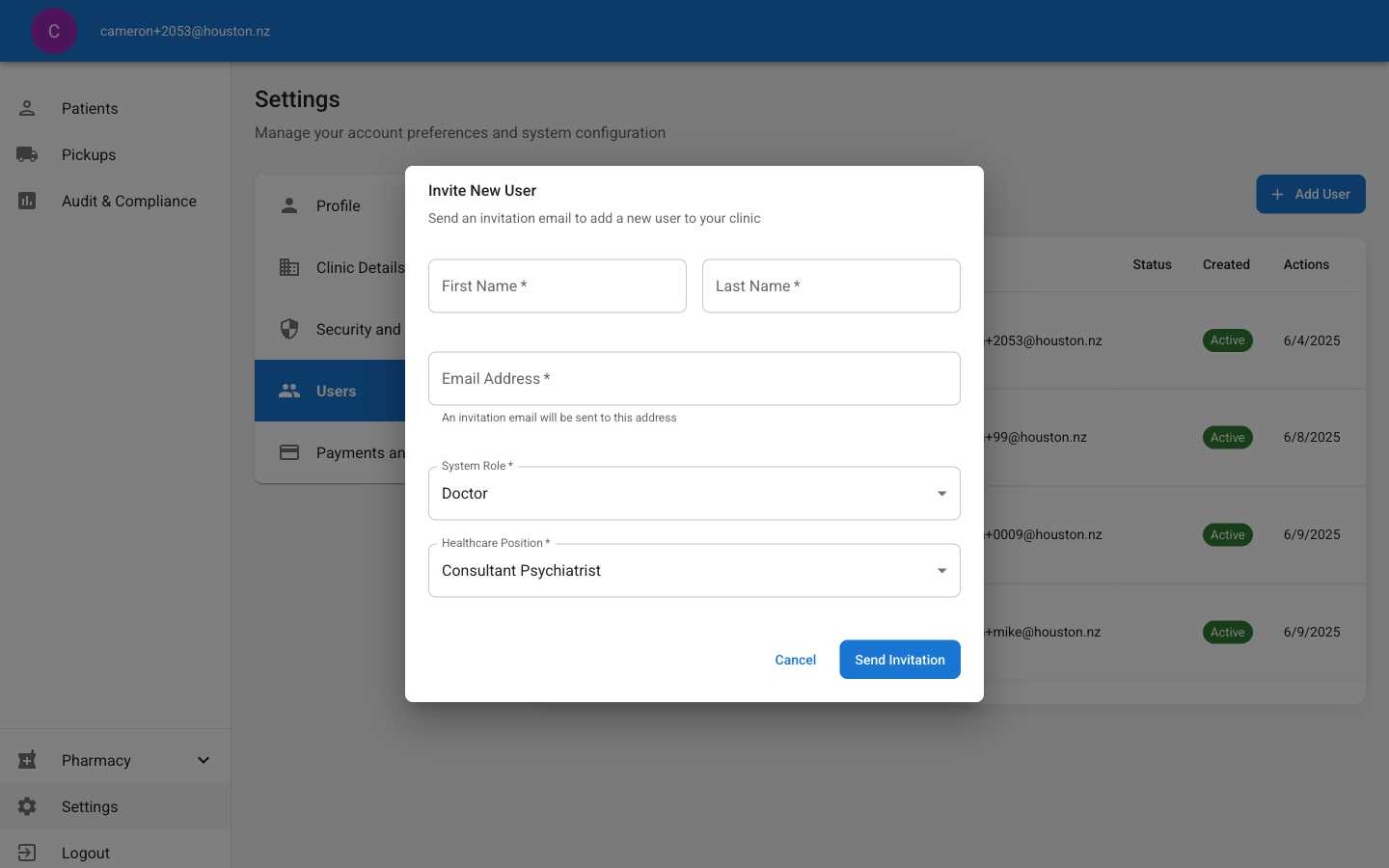Select the Users settings tab
Screen dimensions: 1389x868
click(330, 391)
